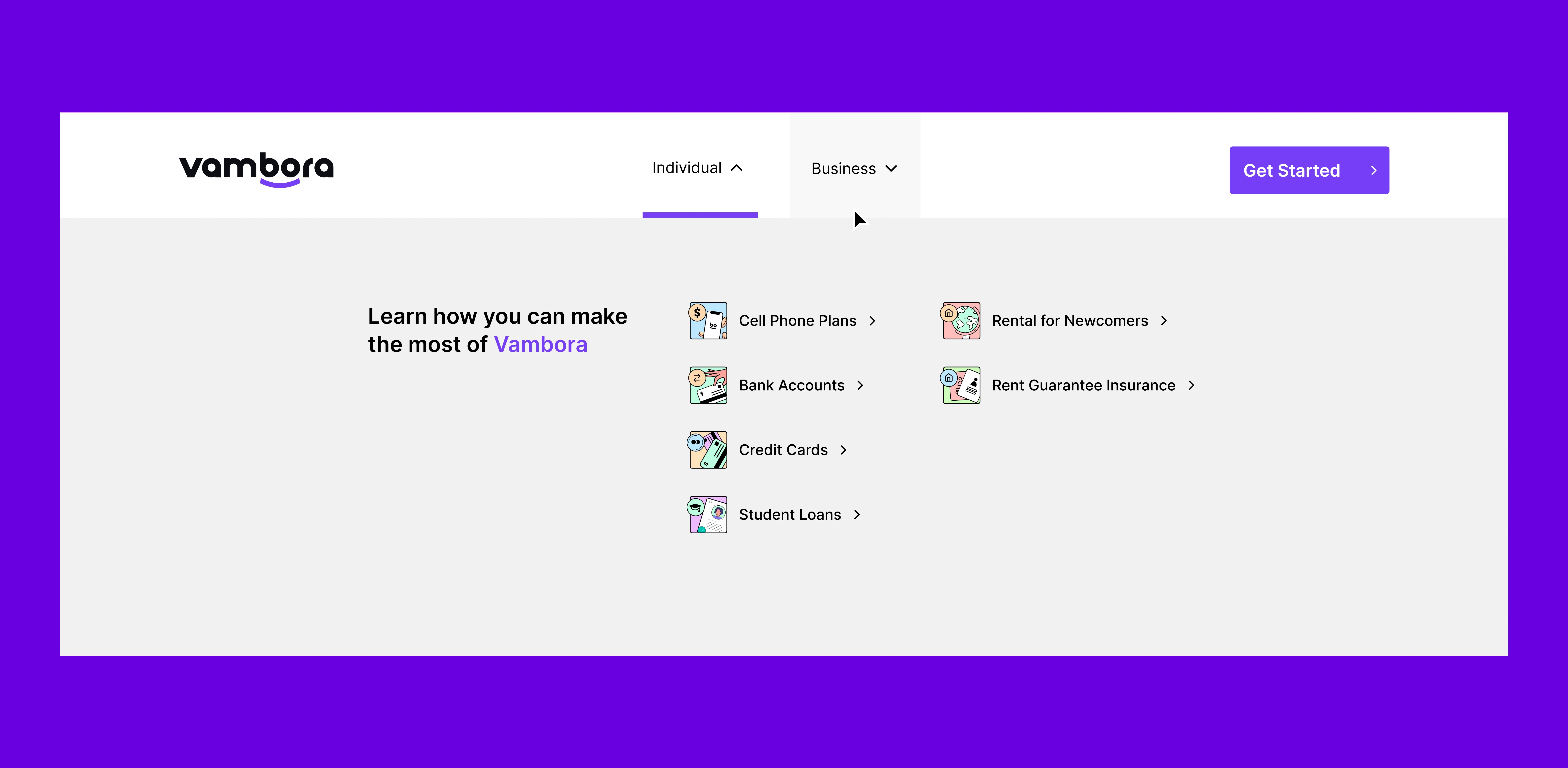This screenshot has width=1568, height=768.
Task: Collapse the Individual menu chevron
Action: click(736, 168)
